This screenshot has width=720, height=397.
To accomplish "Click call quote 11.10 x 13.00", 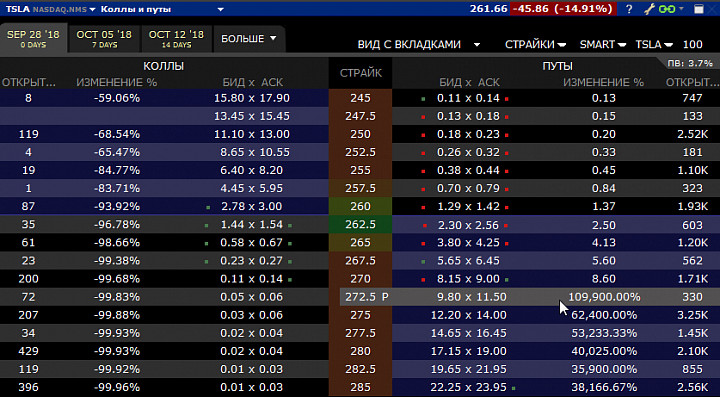I will coord(252,134).
